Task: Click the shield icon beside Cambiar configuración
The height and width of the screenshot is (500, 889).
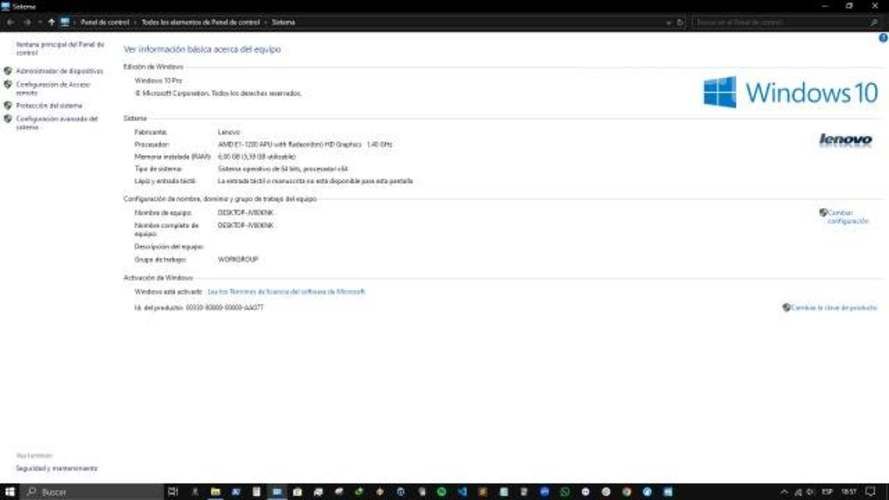Action: pos(823,212)
